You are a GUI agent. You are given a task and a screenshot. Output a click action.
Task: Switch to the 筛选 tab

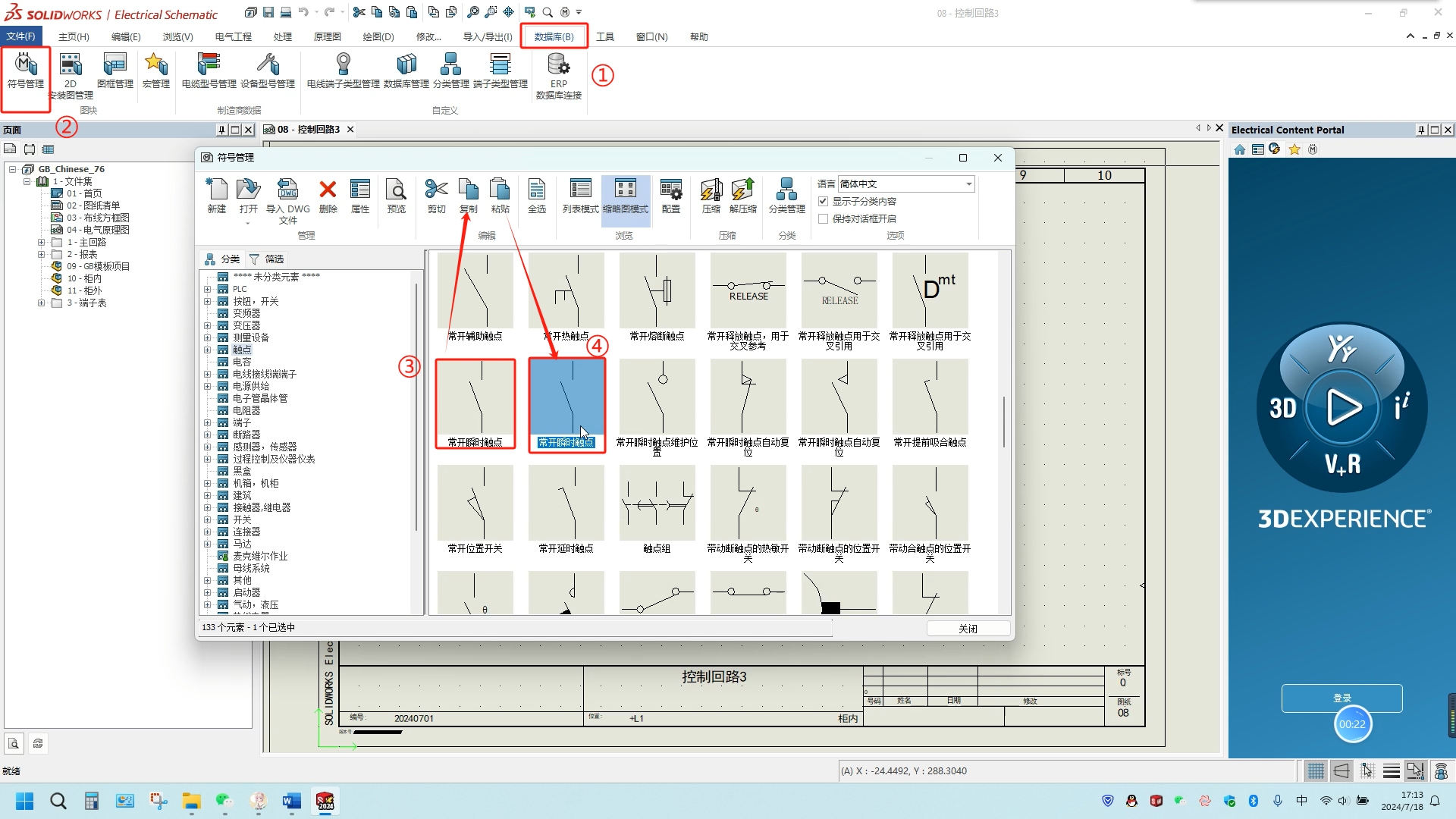(267, 259)
